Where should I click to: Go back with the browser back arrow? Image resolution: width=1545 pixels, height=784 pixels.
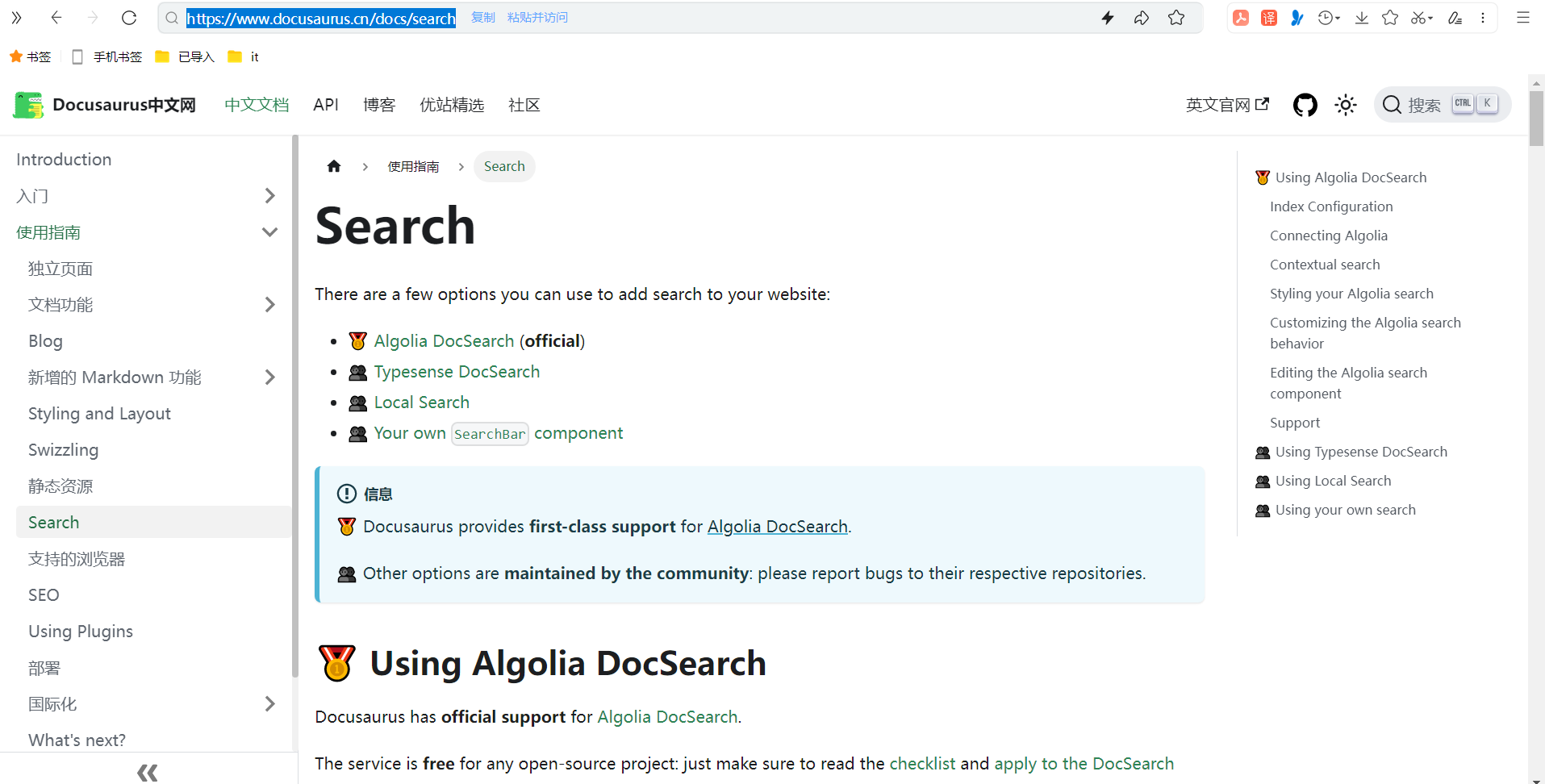(x=56, y=18)
